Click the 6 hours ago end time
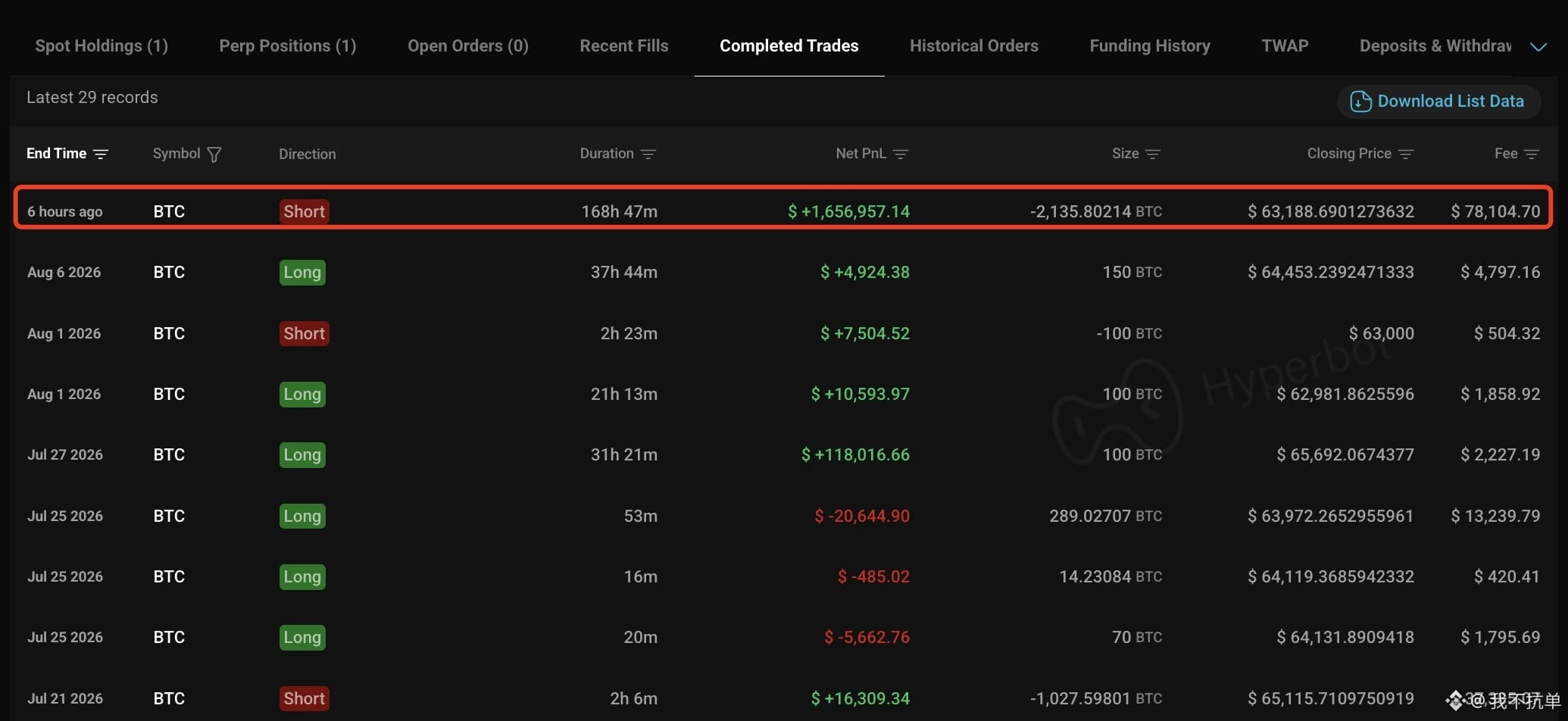The image size is (1568, 721). click(x=65, y=211)
